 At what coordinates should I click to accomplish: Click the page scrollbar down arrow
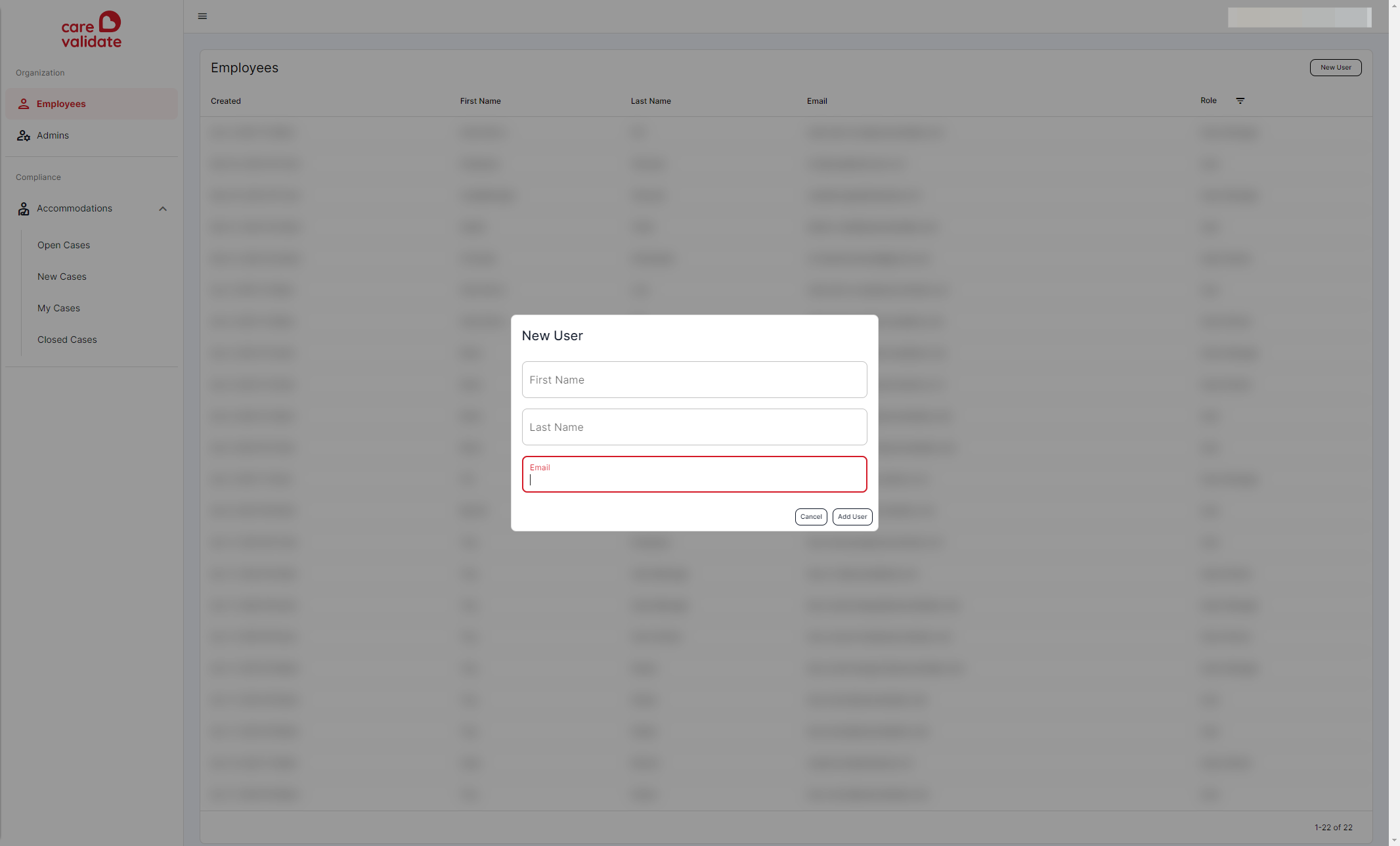coord(1394,841)
